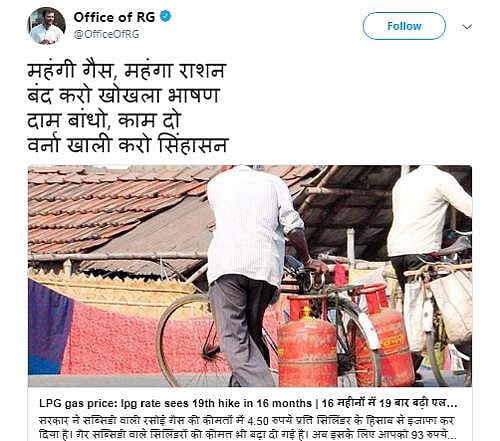Image resolution: width=500 pixels, height=441 pixels.
Task: Open the LPG gas price article headline
Action: coord(175,403)
